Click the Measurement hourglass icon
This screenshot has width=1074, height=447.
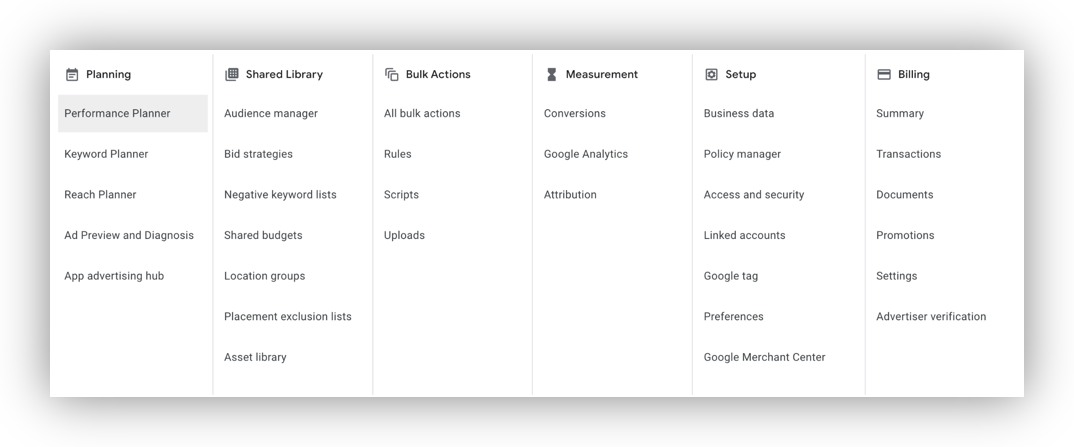552,75
